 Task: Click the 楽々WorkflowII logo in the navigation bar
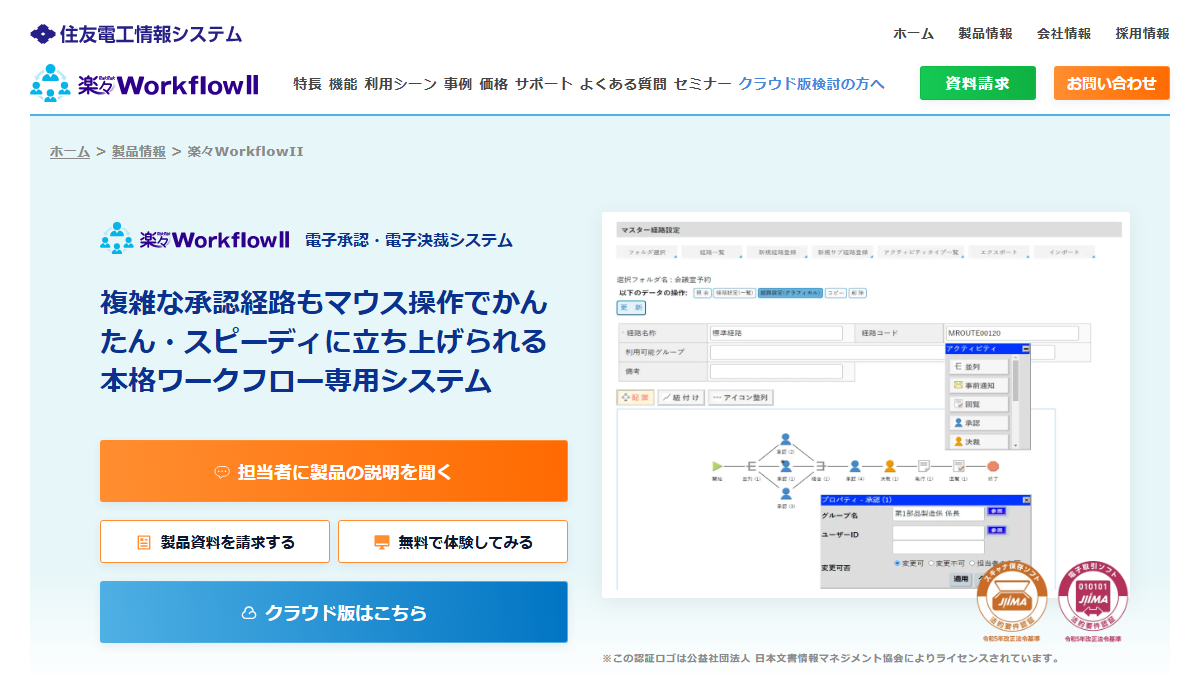point(145,84)
